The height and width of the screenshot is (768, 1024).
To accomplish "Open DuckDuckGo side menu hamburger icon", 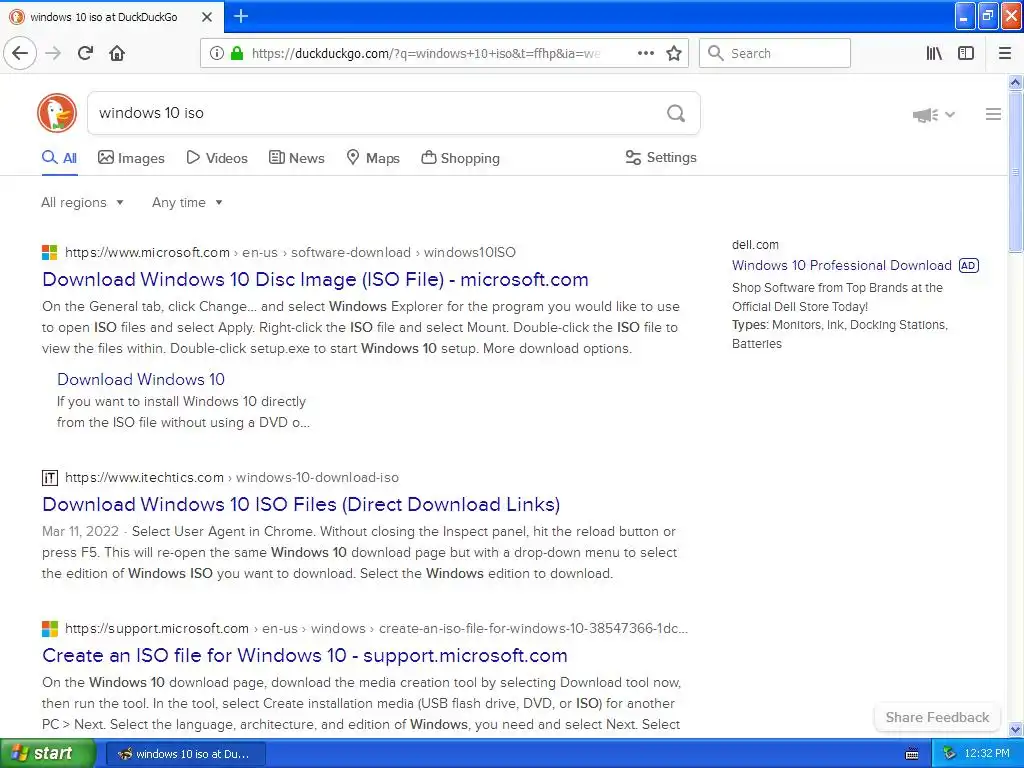I will tap(993, 114).
